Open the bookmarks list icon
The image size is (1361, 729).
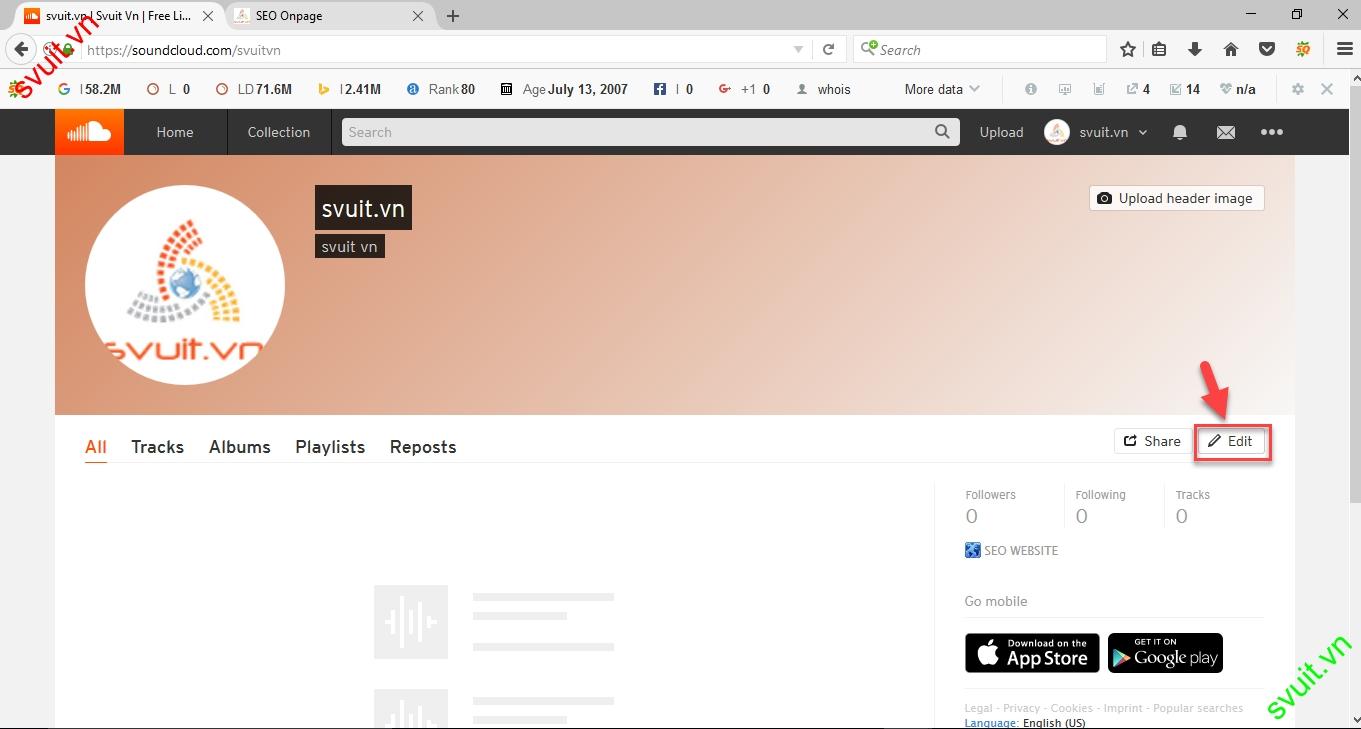[x=1160, y=49]
